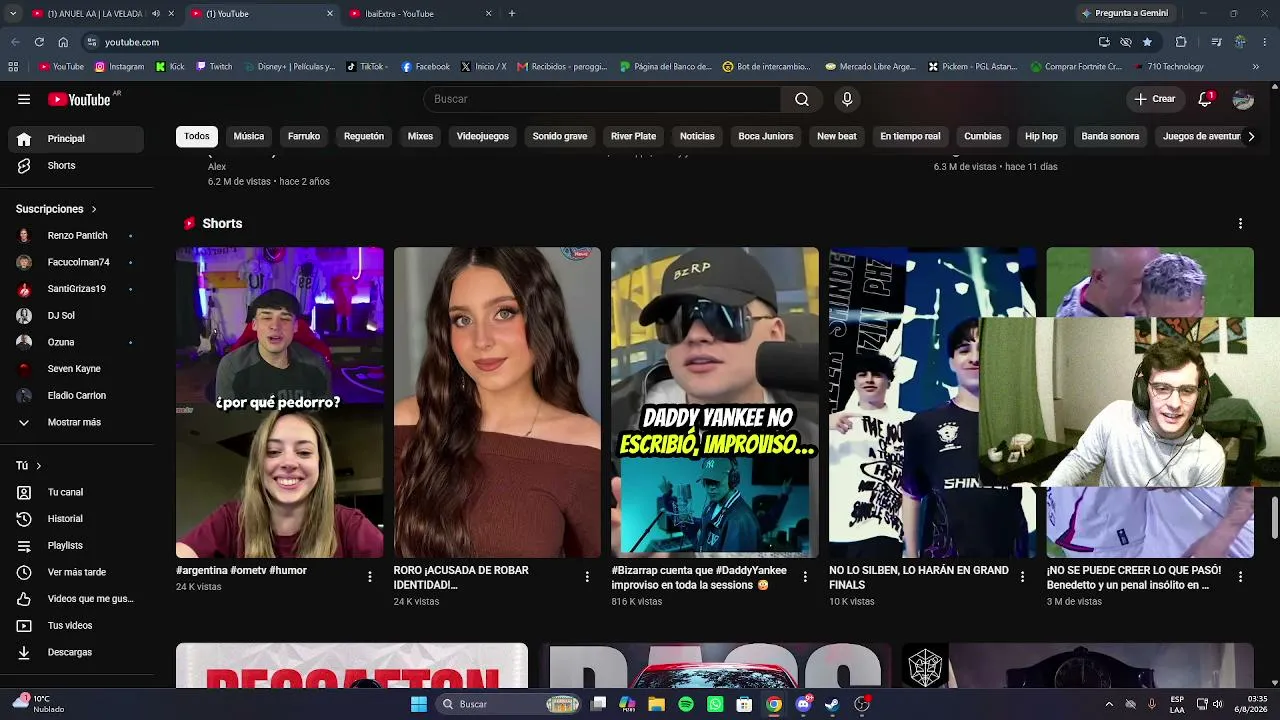Open Steam from the taskbar

coord(832,704)
